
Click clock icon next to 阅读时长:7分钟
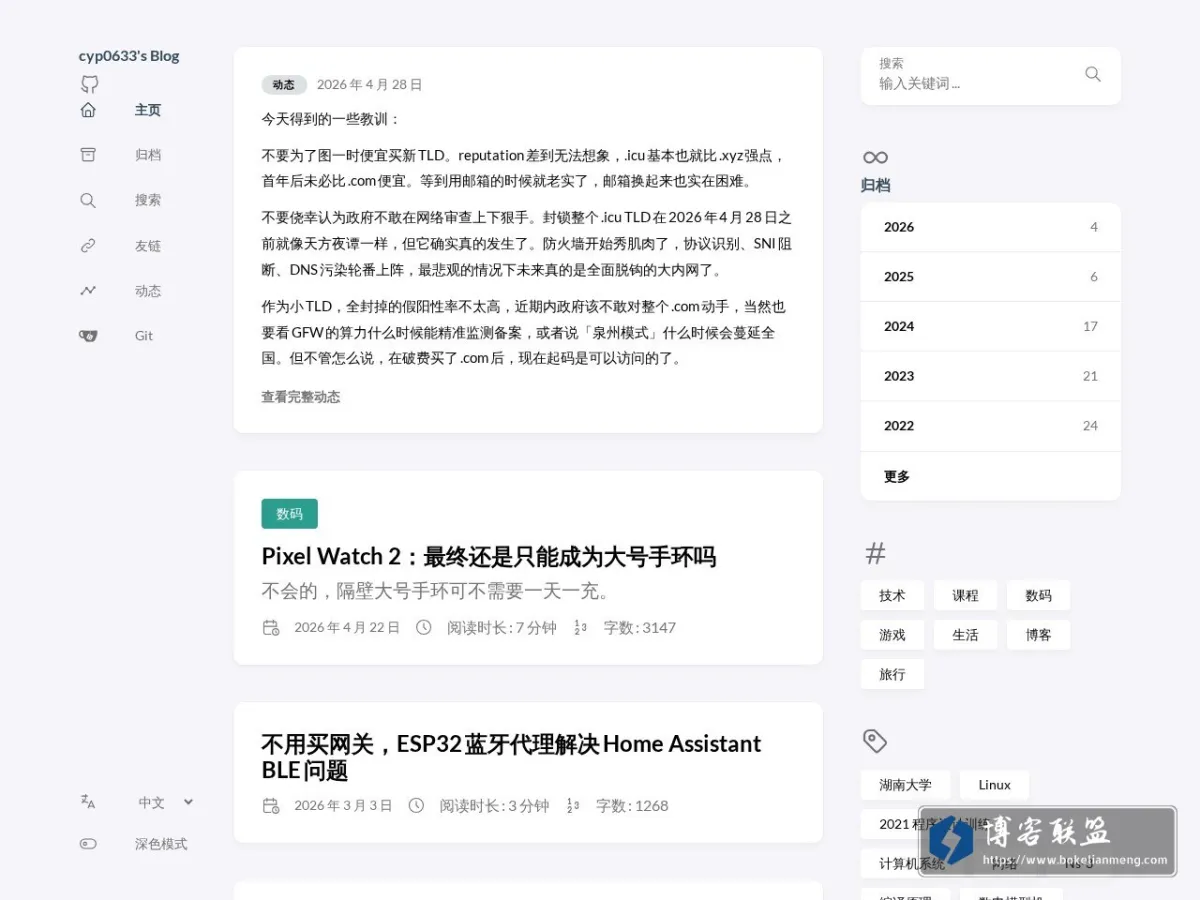[x=424, y=628]
